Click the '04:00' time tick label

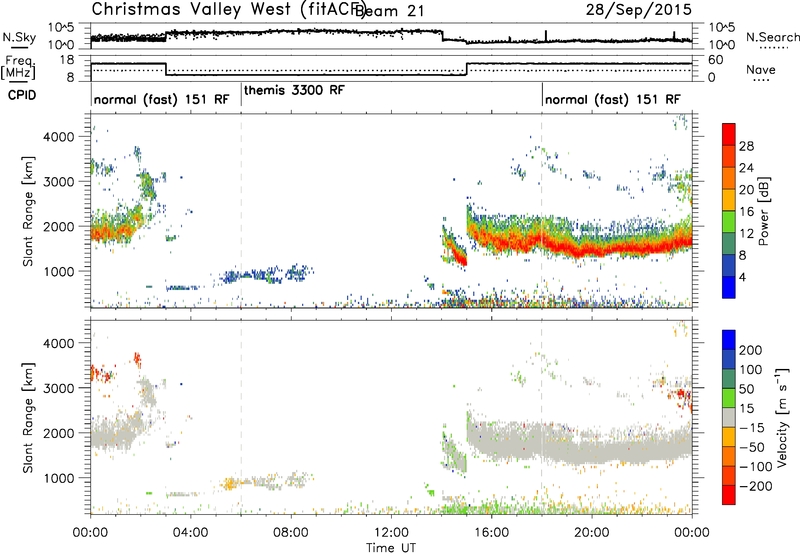pyautogui.click(x=190, y=533)
